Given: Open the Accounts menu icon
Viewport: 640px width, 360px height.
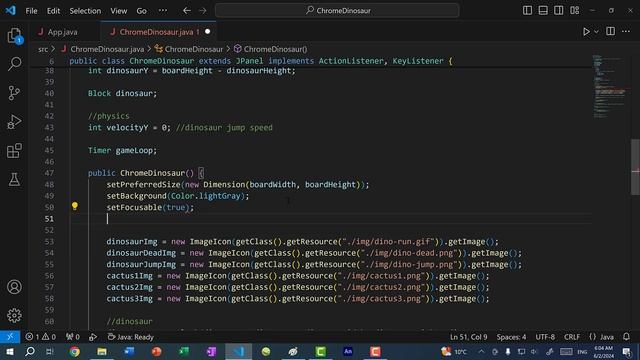Looking at the screenshot, I should [14, 287].
